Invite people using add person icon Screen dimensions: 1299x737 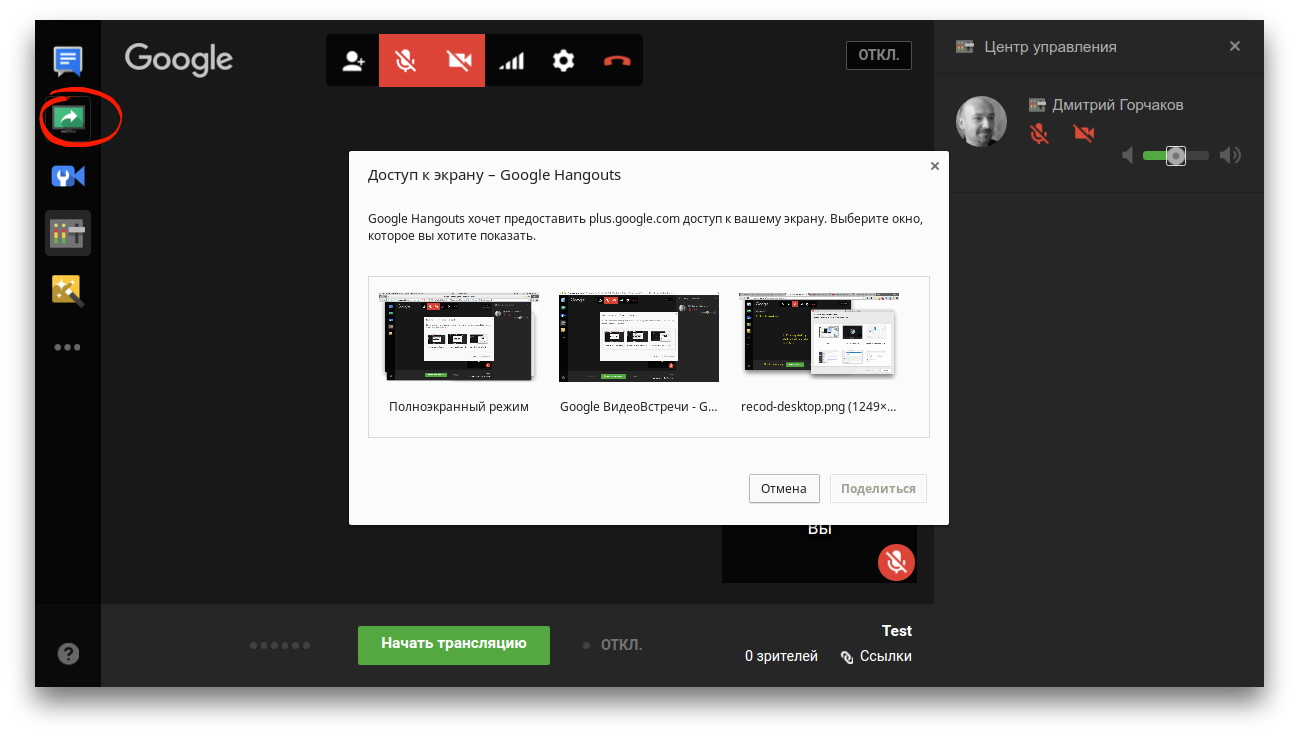coord(353,61)
